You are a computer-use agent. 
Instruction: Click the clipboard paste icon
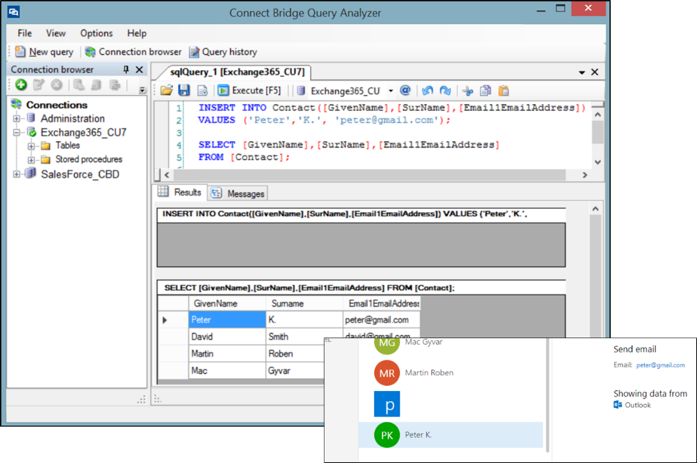504,91
